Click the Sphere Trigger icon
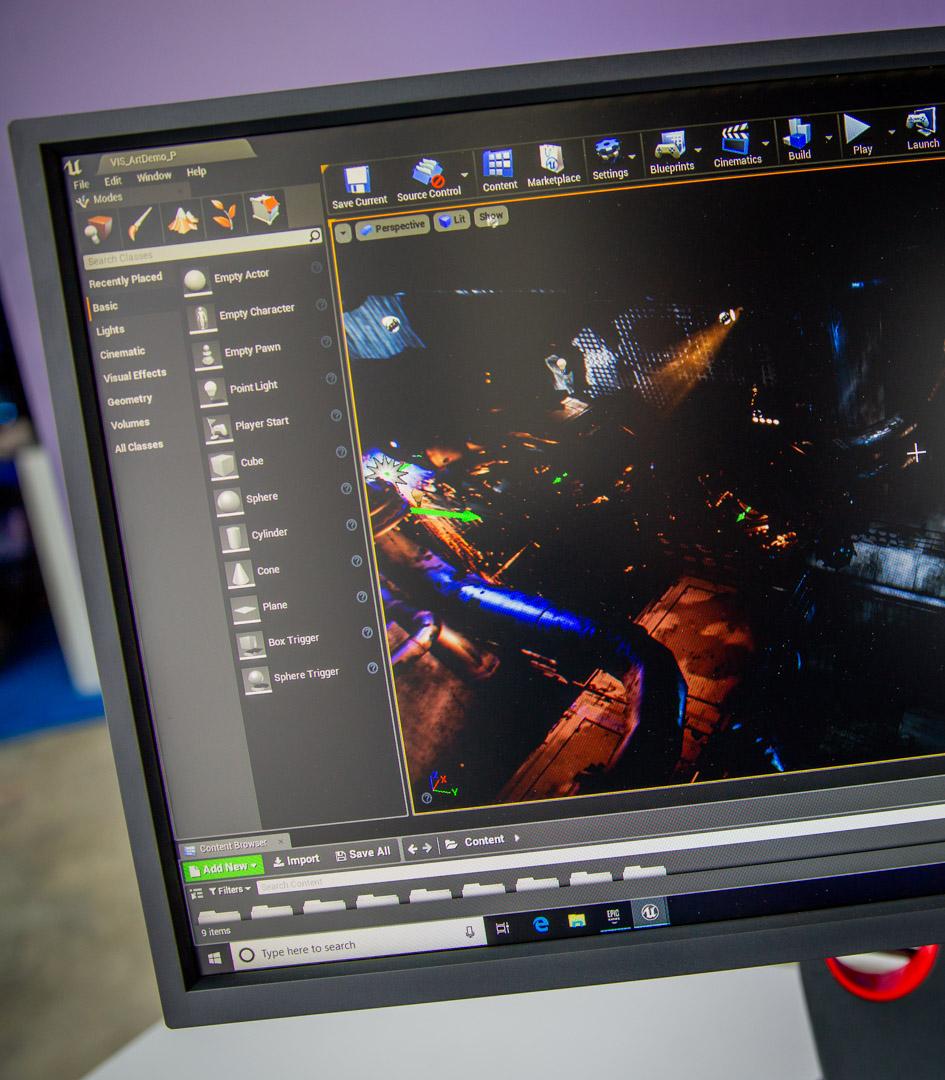 coord(256,681)
